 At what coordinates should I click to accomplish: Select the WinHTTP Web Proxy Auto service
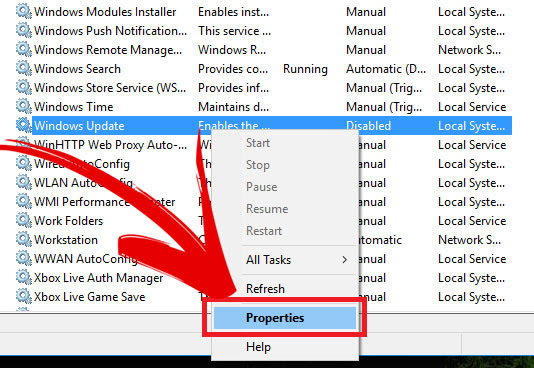[110, 145]
